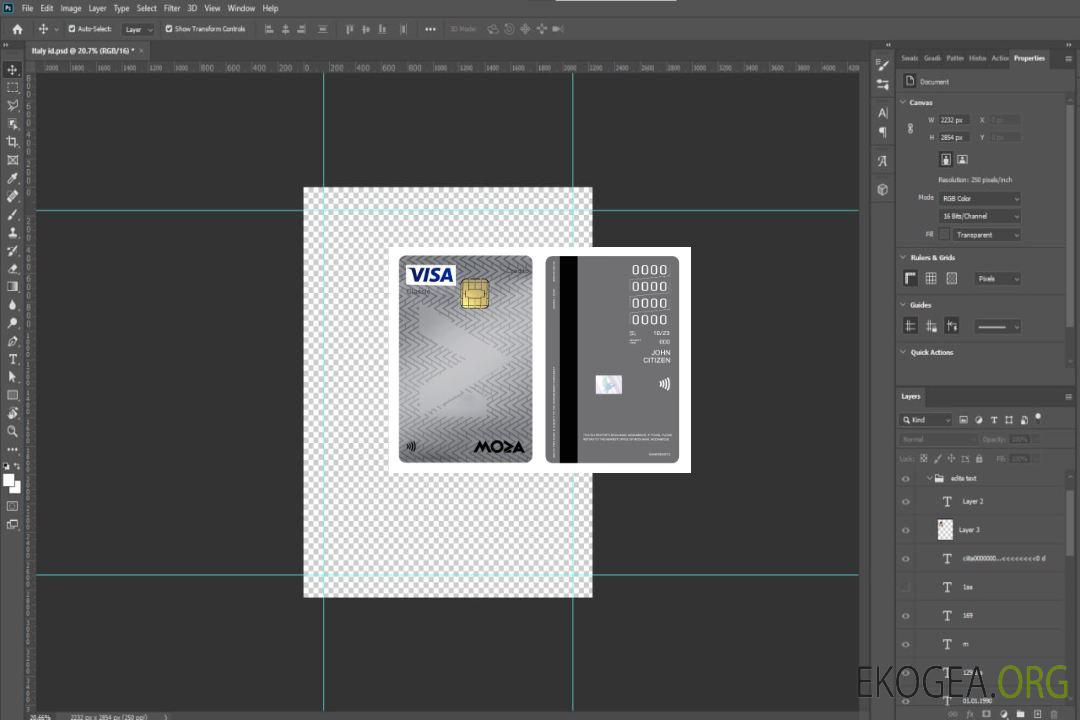This screenshot has width=1080, height=720.
Task: Toggle the Auto-Select checkbox
Action: click(72, 29)
